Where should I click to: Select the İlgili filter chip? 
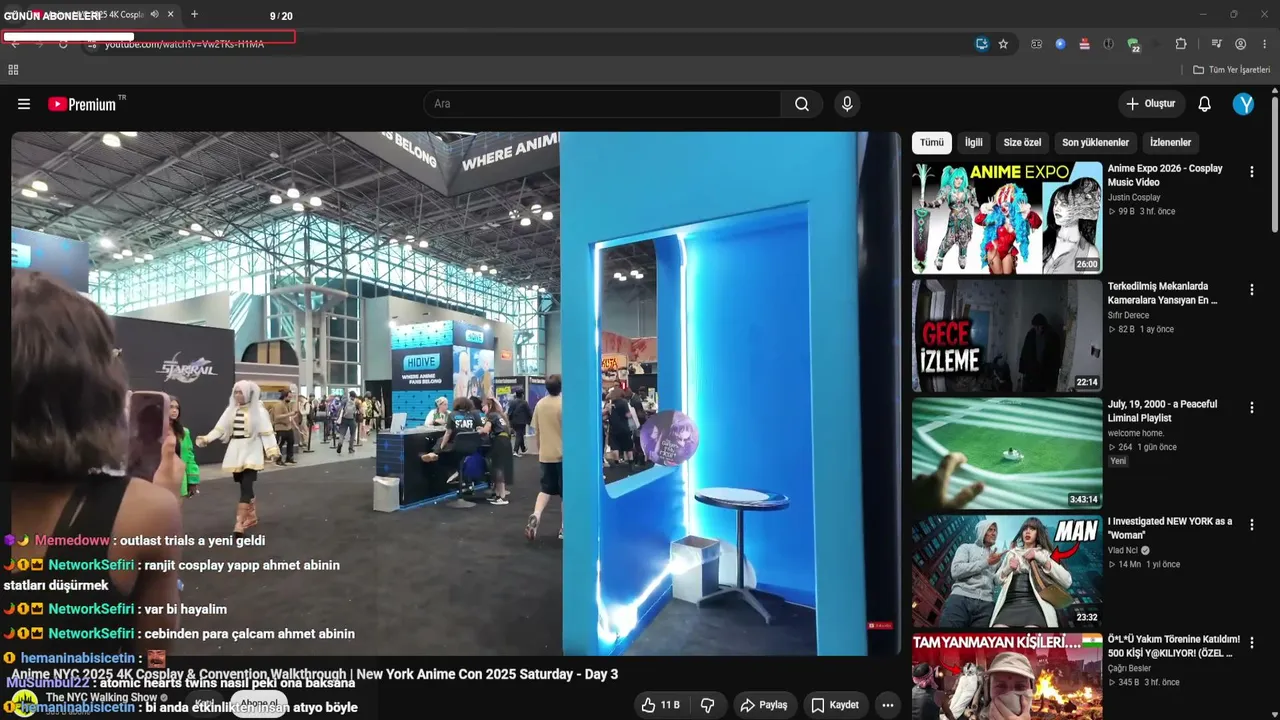point(973,143)
